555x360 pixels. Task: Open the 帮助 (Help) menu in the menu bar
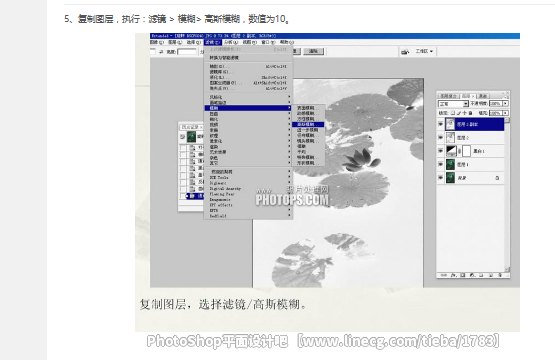[x=287, y=42]
